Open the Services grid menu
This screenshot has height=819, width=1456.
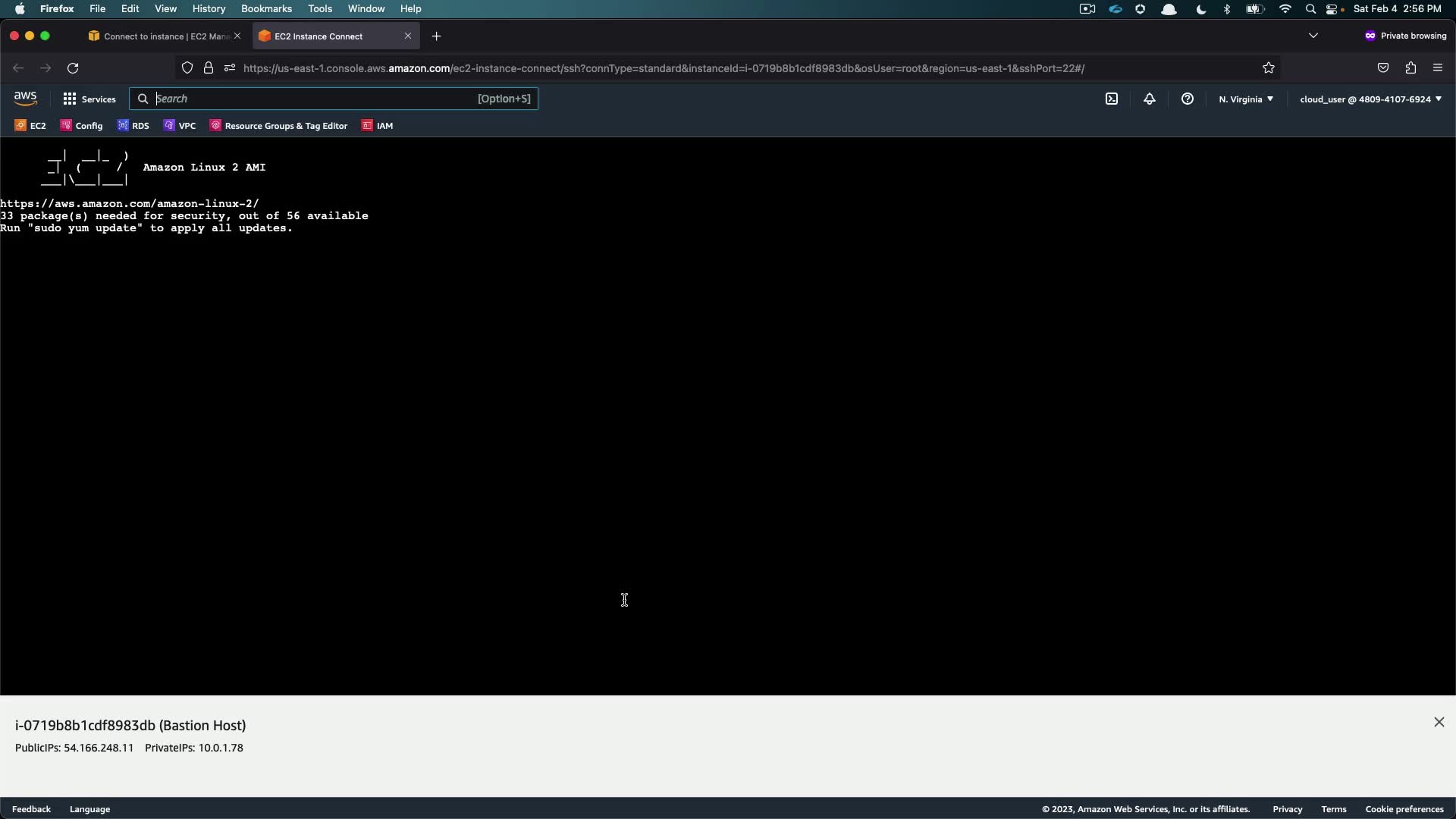pos(89,99)
